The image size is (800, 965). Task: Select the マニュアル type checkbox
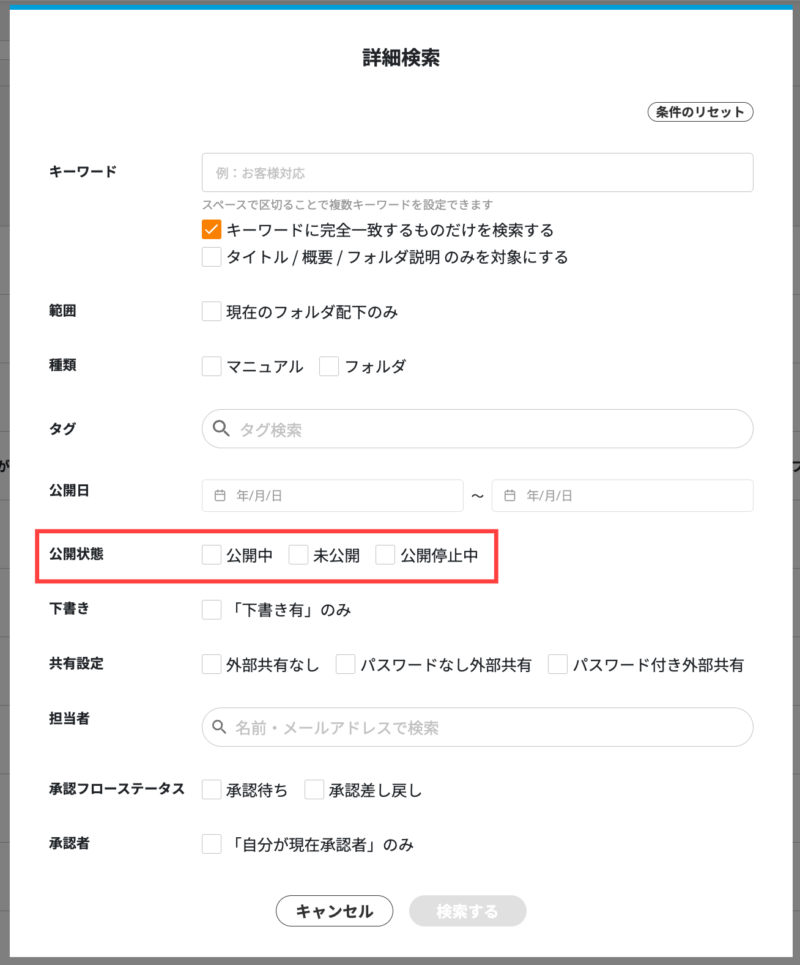(211, 366)
